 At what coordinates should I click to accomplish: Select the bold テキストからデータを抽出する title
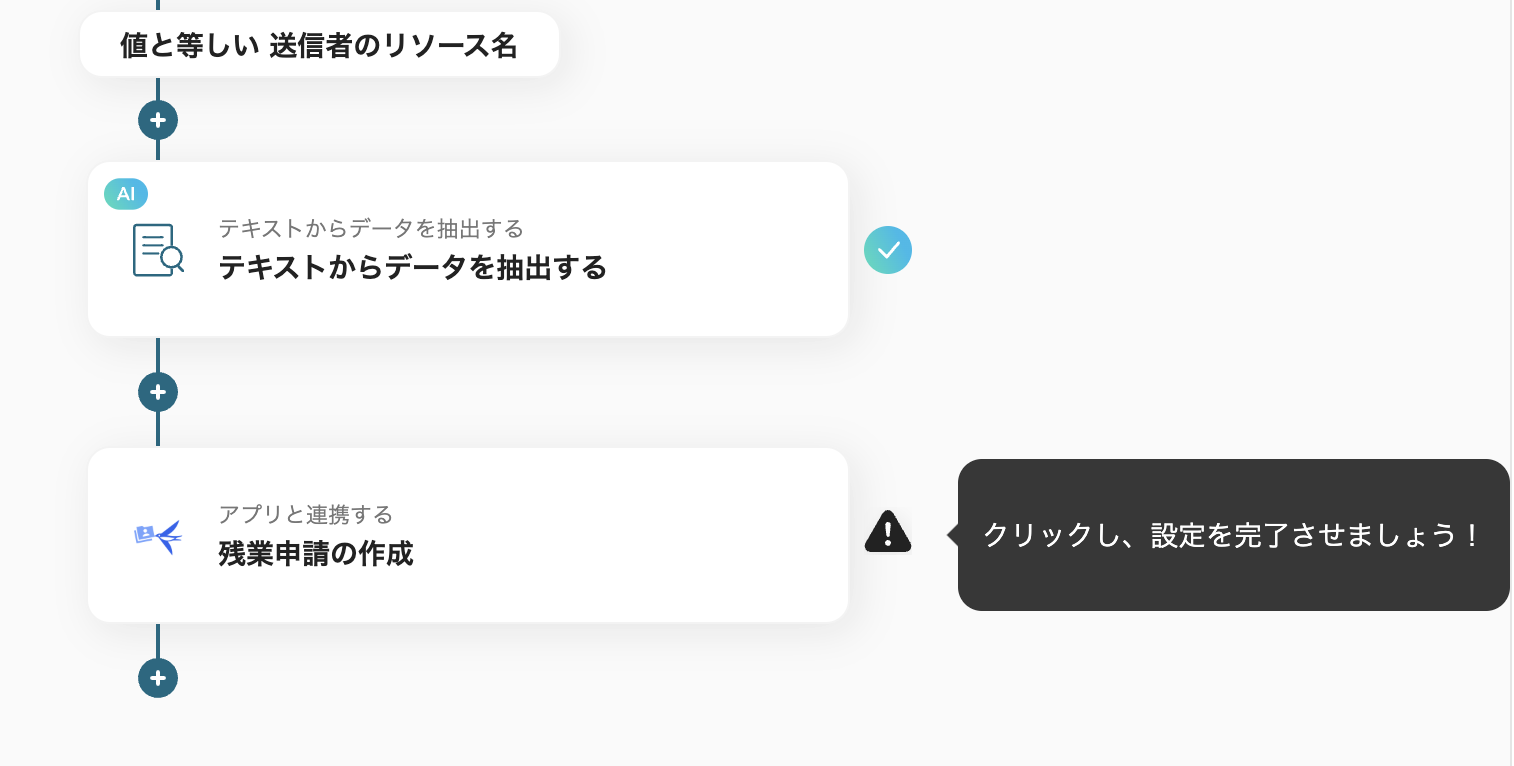pyautogui.click(x=412, y=268)
